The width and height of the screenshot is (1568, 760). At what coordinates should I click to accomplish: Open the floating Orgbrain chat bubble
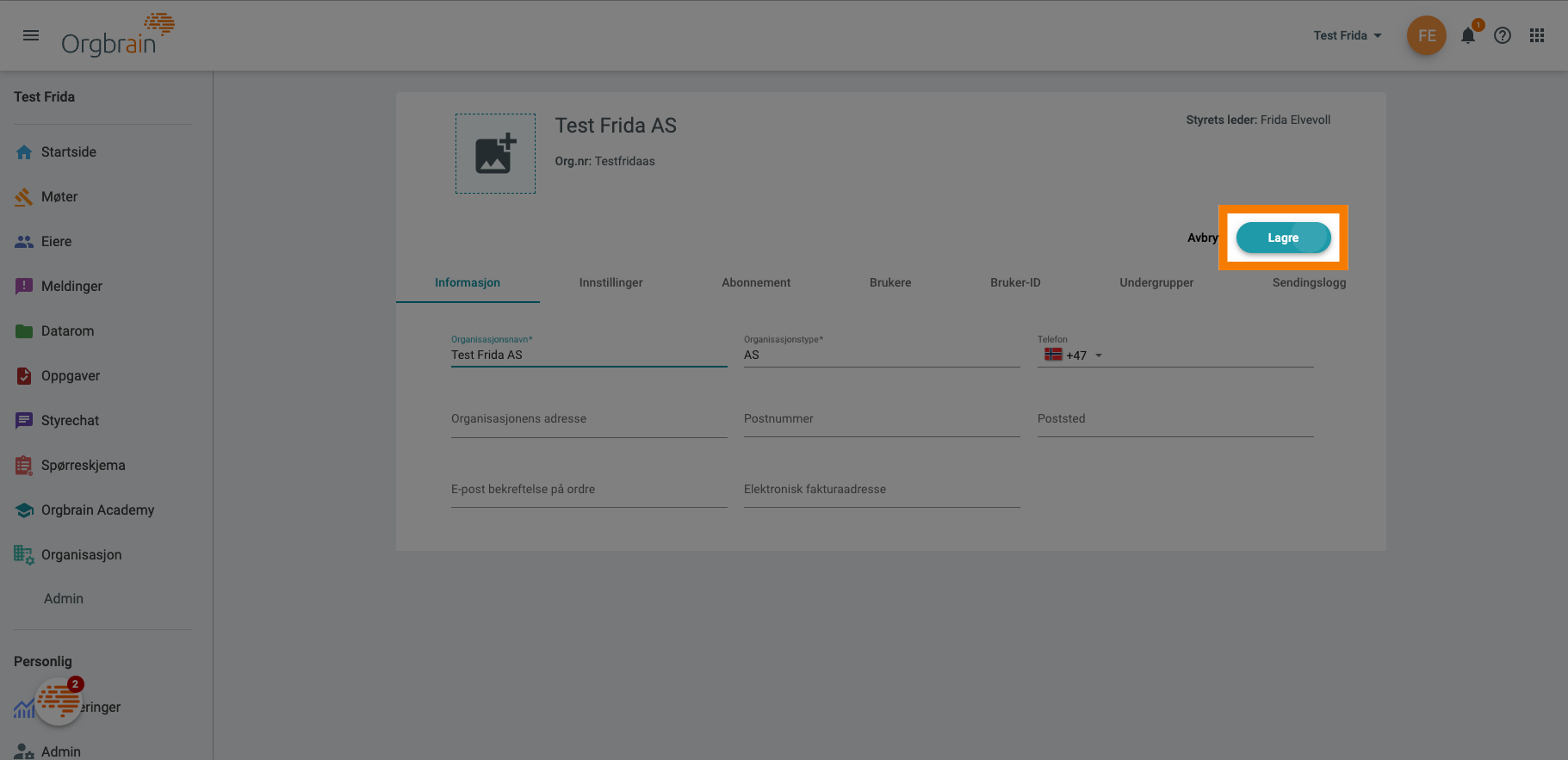[x=59, y=701]
